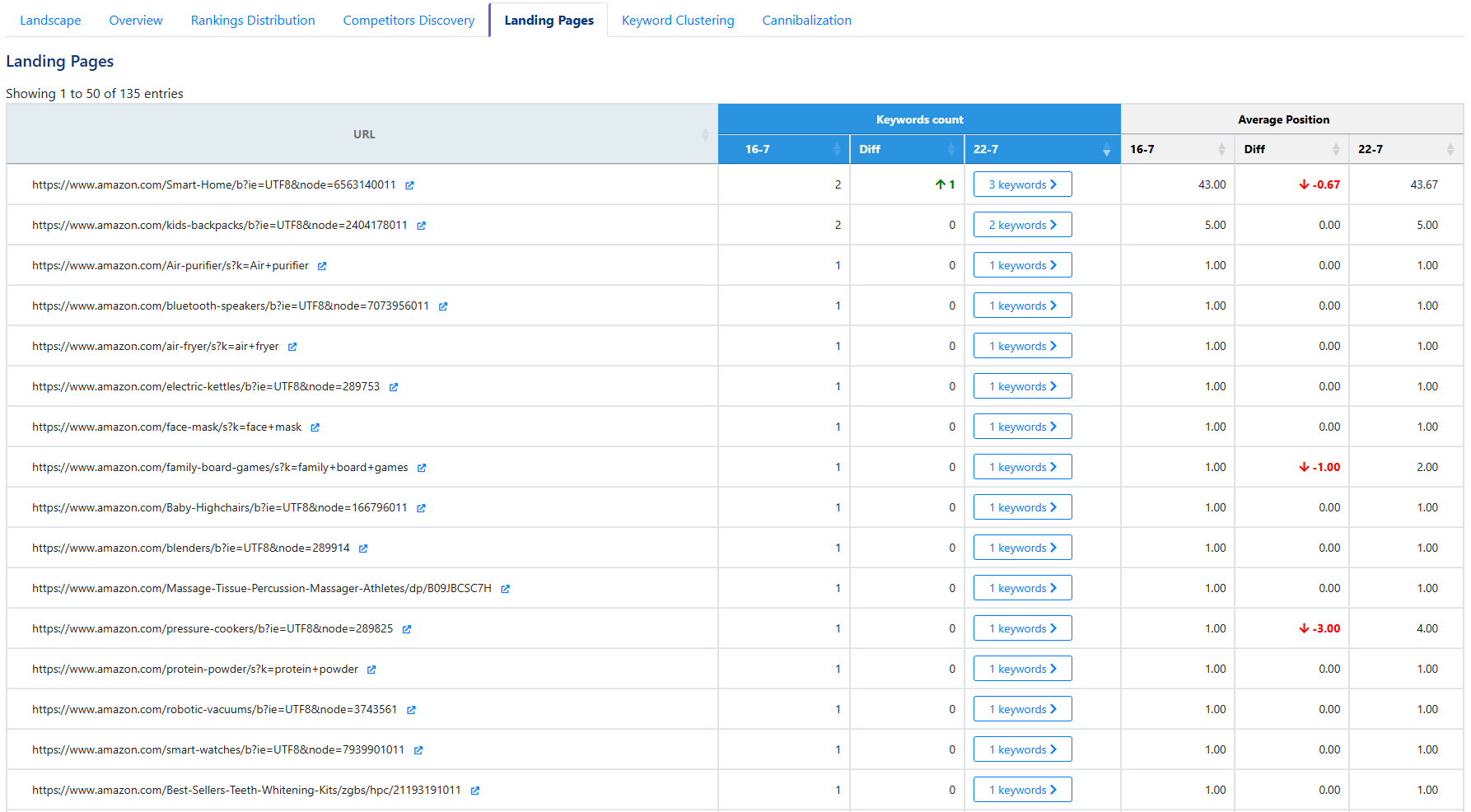Image resolution: width=1471 pixels, height=812 pixels.
Task: Click the Massage-Tissue-Percussion-Massager URL text
Action: [262, 588]
